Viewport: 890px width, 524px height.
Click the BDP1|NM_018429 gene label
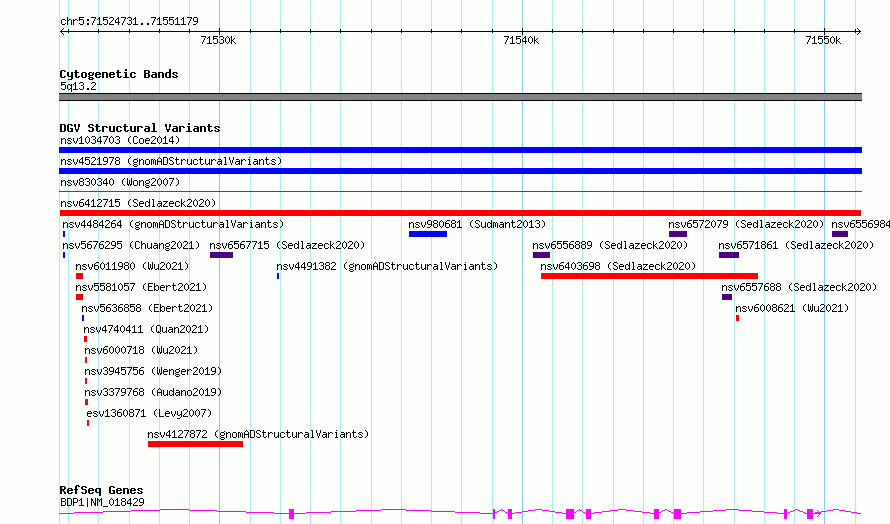[102, 502]
